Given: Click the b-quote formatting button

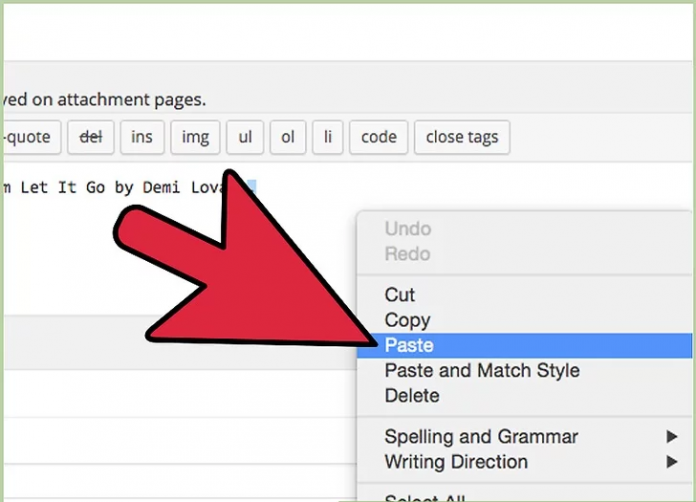Looking at the screenshot, I should pos(30,137).
